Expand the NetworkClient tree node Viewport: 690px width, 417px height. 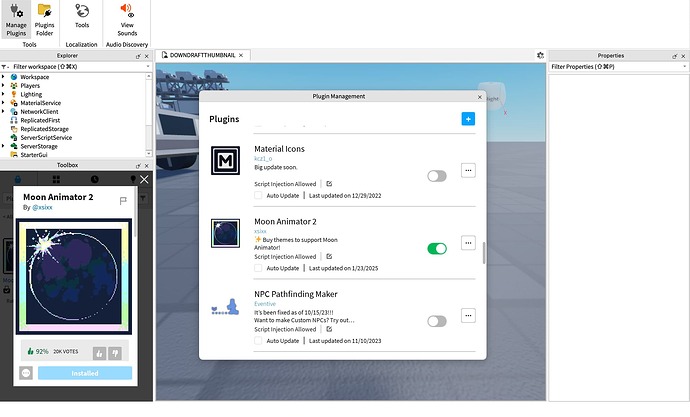4,111
